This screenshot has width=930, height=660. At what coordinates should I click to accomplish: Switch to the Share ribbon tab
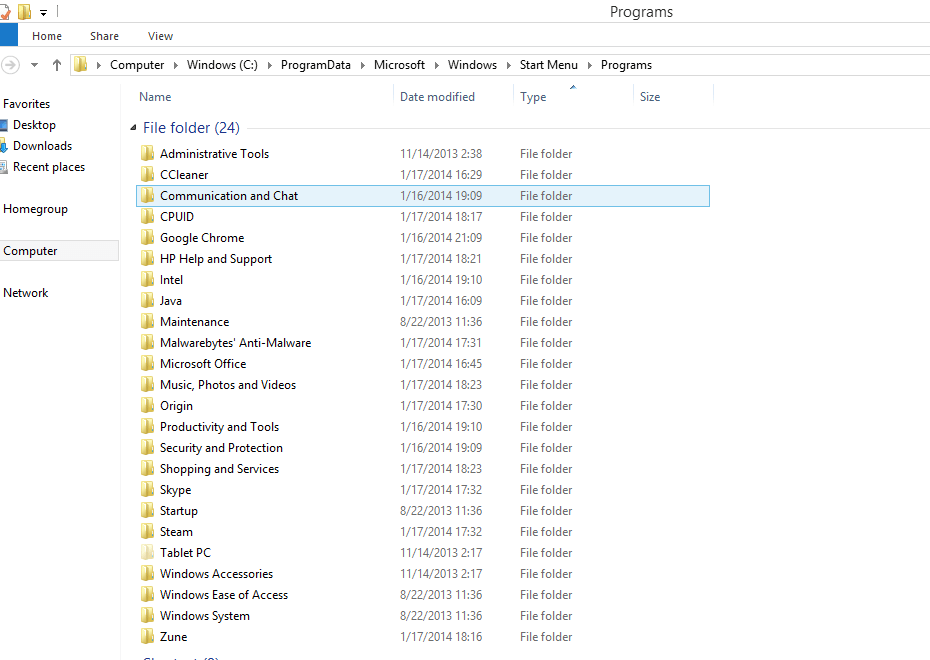pyautogui.click(x=104, y=35)
